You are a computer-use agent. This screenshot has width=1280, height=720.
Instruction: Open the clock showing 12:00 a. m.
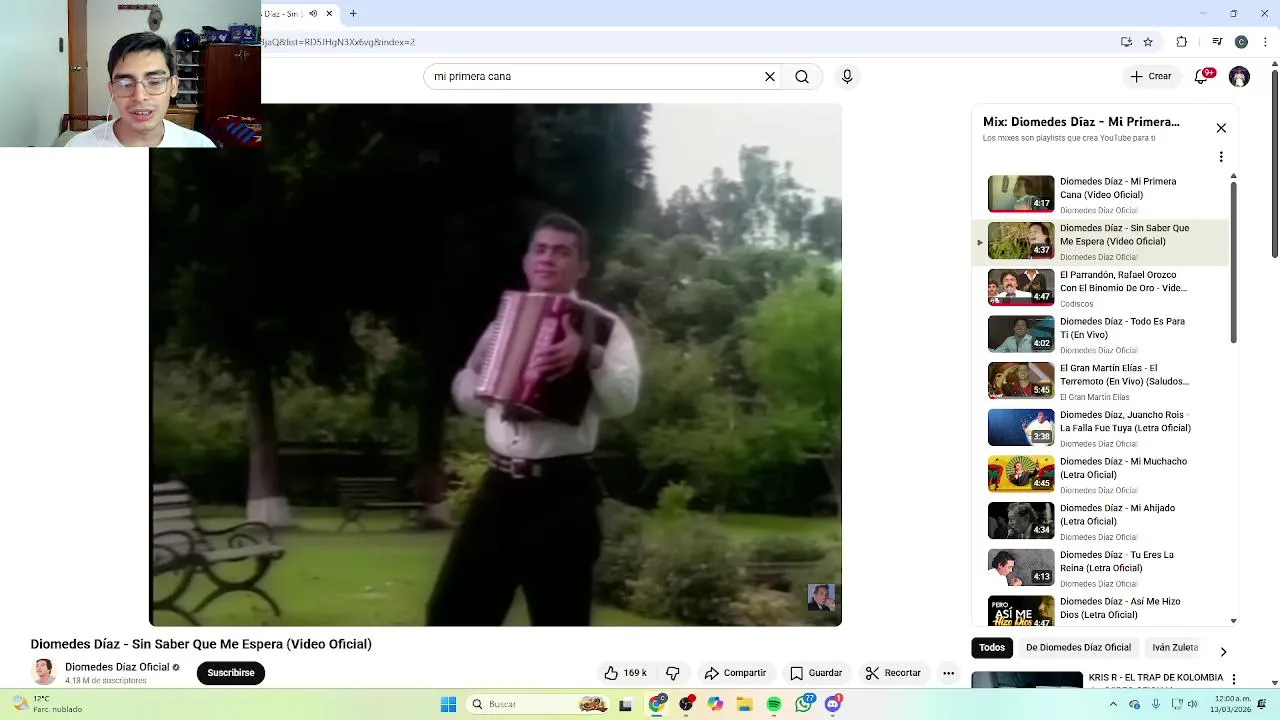coord(1233,704)
